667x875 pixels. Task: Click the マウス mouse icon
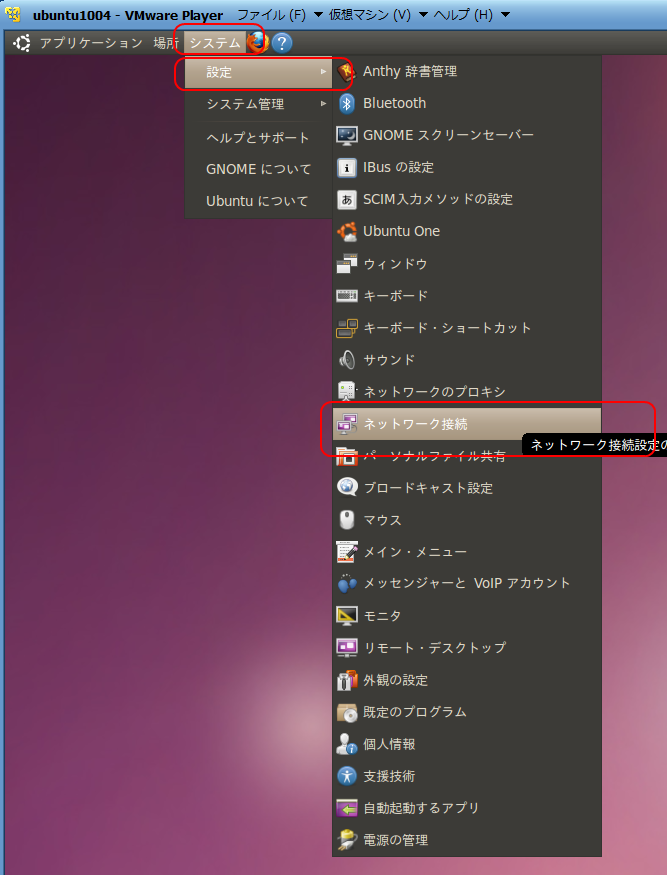click(x=347, y=520)
